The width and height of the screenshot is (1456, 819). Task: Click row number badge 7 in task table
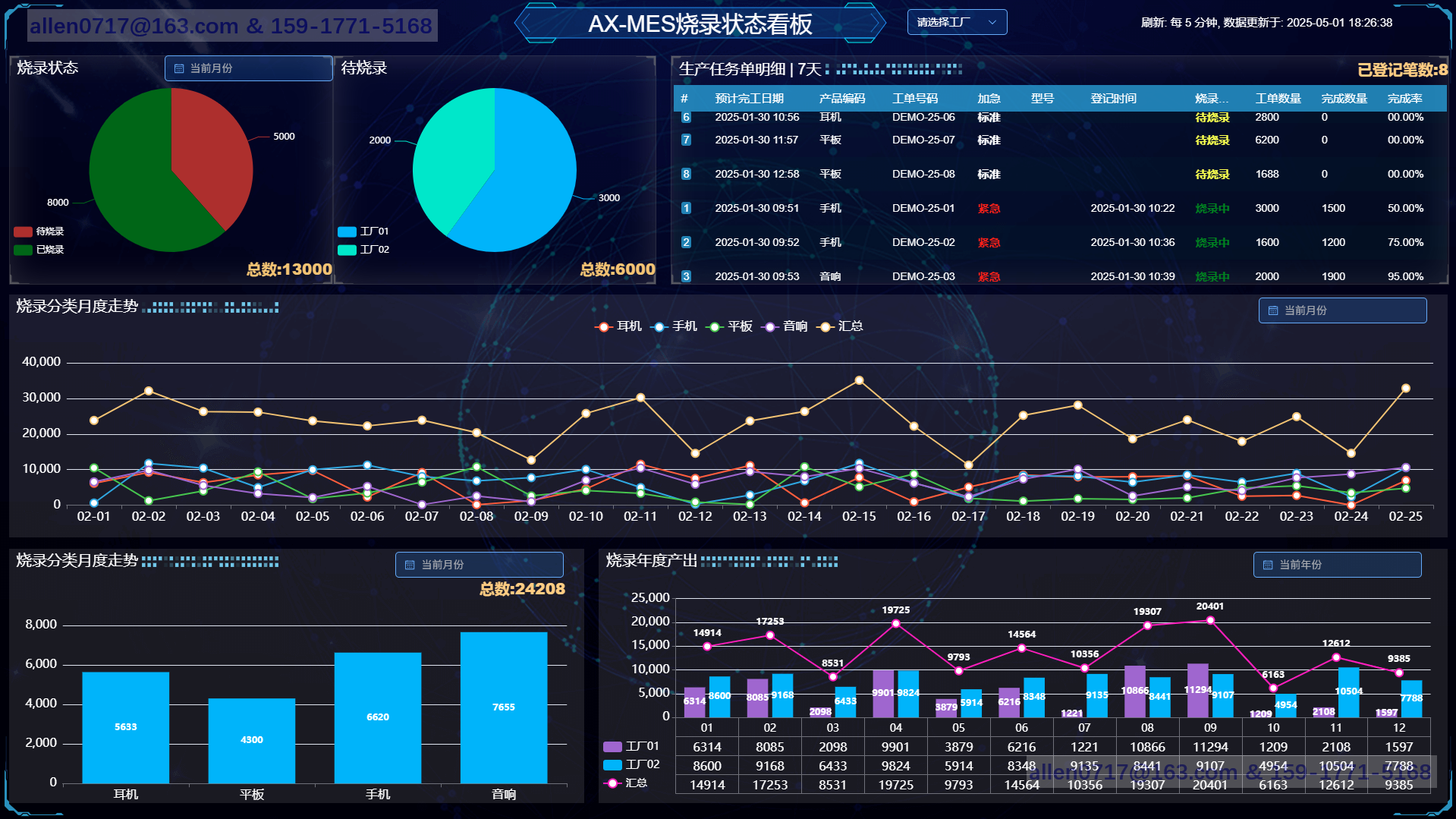(x=686, y=140)
